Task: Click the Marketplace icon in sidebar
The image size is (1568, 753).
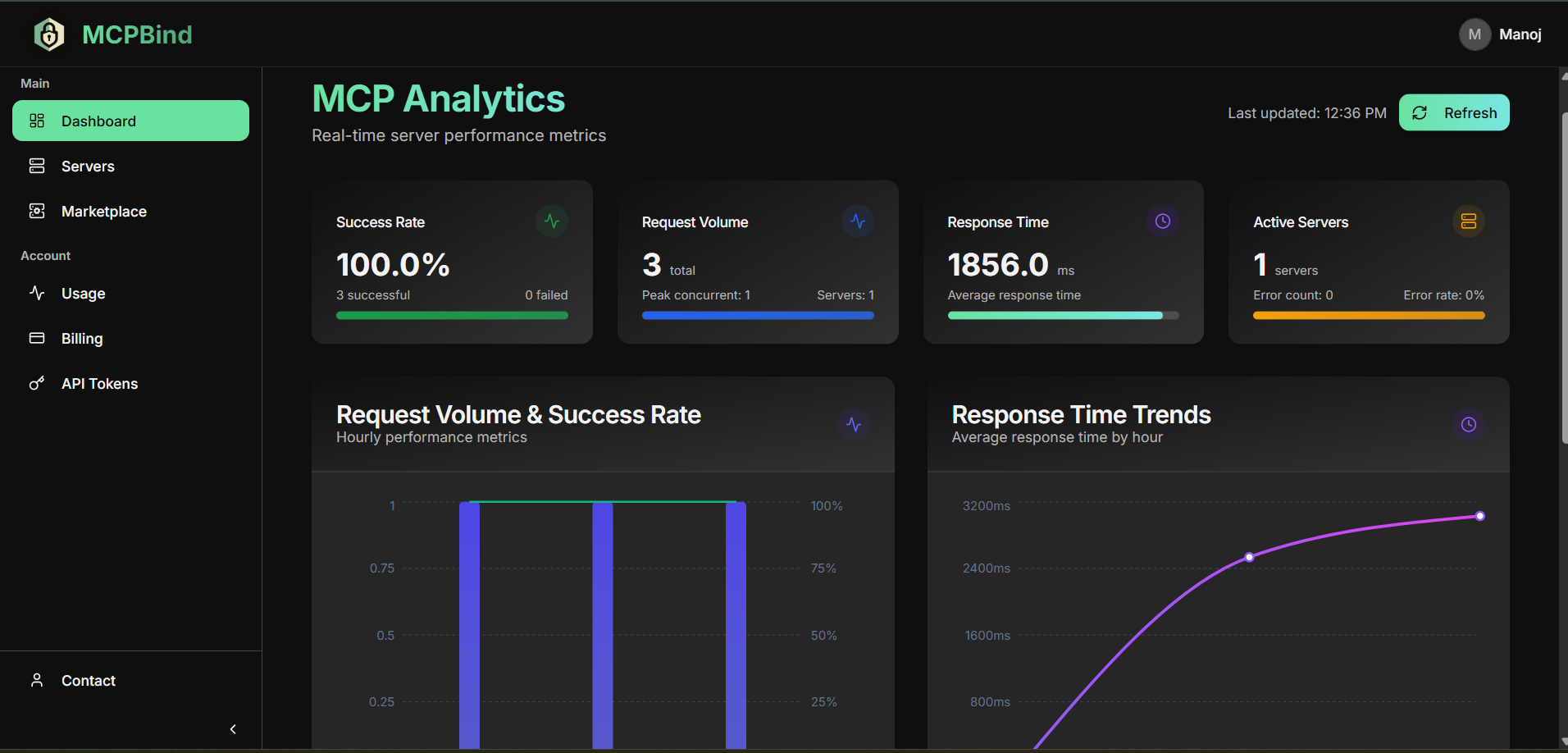Action: coord(37,211)
